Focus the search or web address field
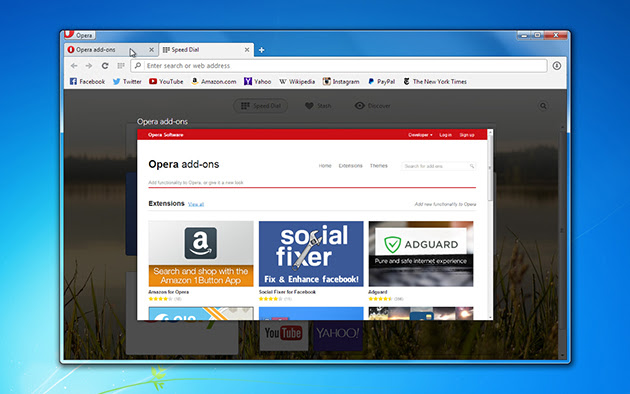The image size is (630, 394). 339,65
